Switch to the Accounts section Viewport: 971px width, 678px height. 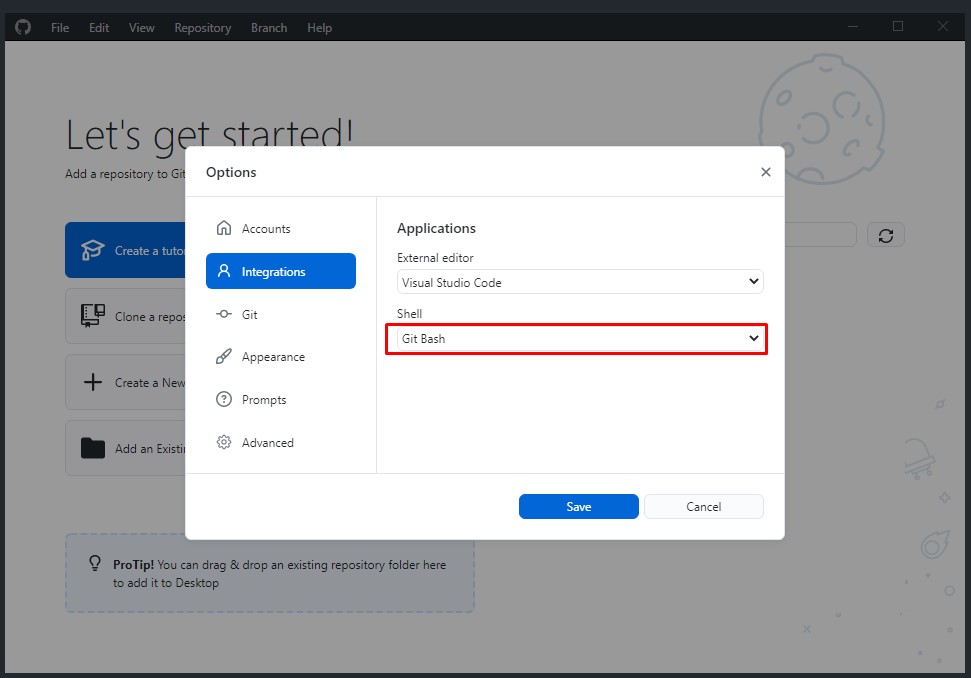[281, 228]
